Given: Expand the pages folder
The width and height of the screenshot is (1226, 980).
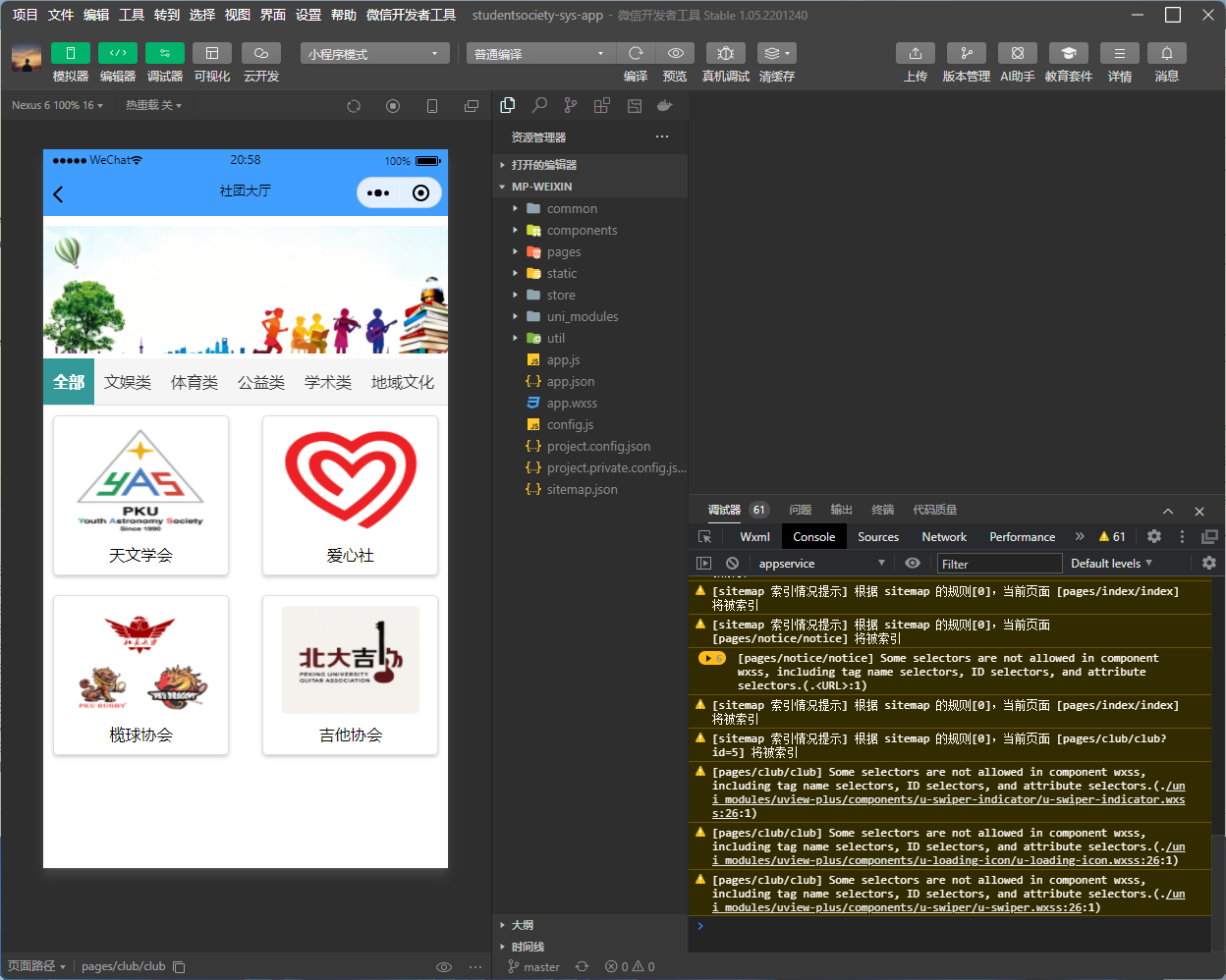Looking at the screenshot, I should pos(589,251).
